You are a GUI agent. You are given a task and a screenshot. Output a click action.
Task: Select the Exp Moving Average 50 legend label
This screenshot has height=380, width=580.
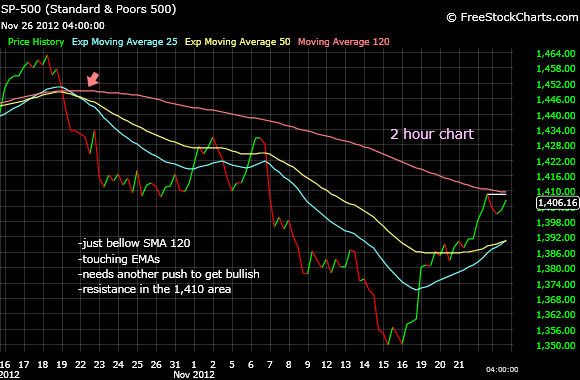pos(237,42)
